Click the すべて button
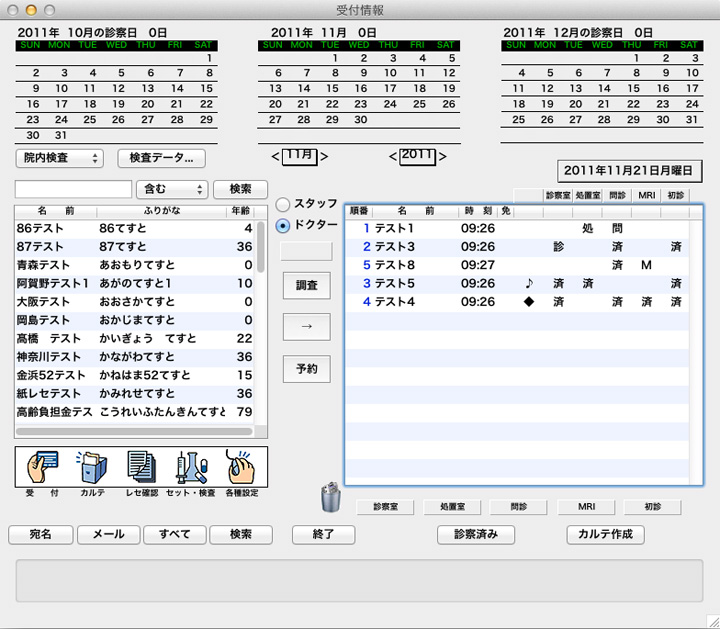The height and width of the screenshot is (629, 720). click(175, 535)
